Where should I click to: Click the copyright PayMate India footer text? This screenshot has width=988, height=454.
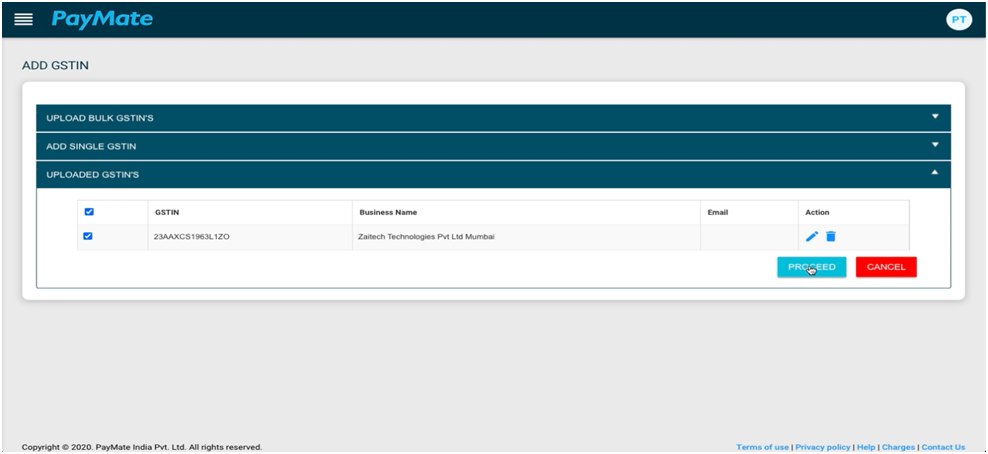[142, 447]
